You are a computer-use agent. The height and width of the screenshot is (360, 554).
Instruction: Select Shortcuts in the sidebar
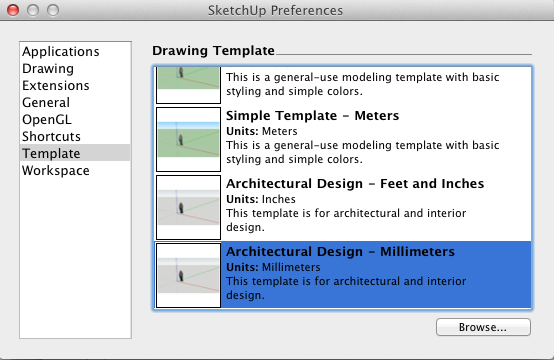coord(51,136)
